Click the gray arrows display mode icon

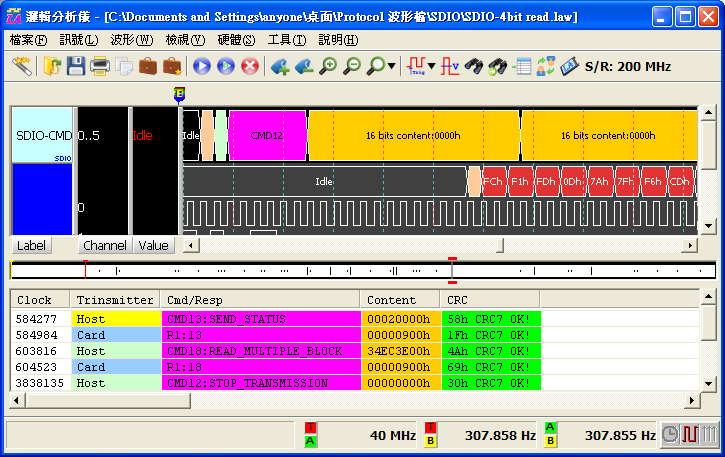(709, 434)
